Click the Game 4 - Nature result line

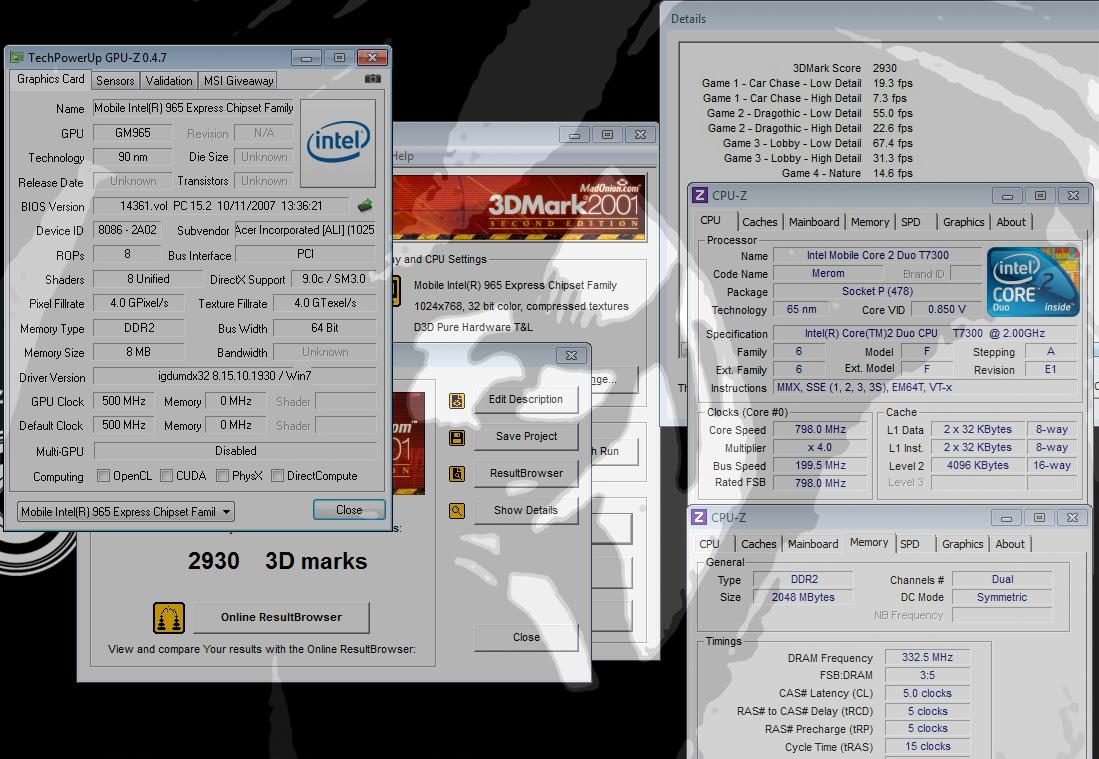847,173
